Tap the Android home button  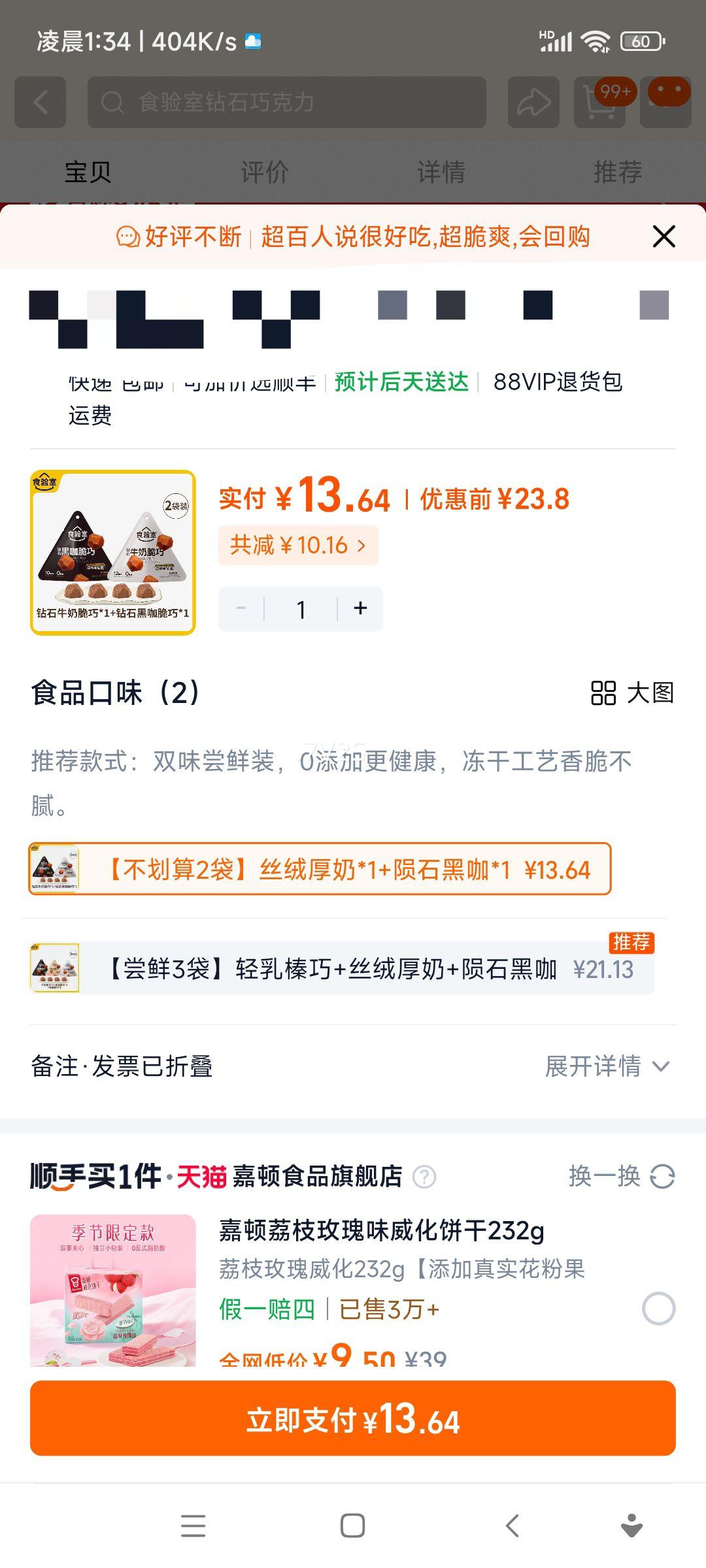pos(353,1526)
